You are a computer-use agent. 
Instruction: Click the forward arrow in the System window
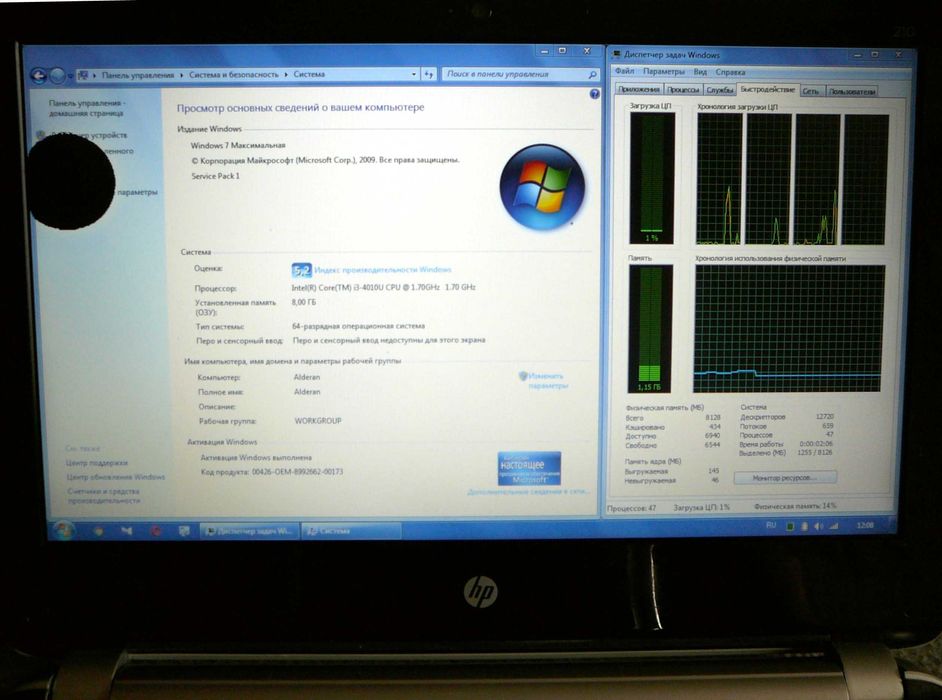[x=58, y=76]
